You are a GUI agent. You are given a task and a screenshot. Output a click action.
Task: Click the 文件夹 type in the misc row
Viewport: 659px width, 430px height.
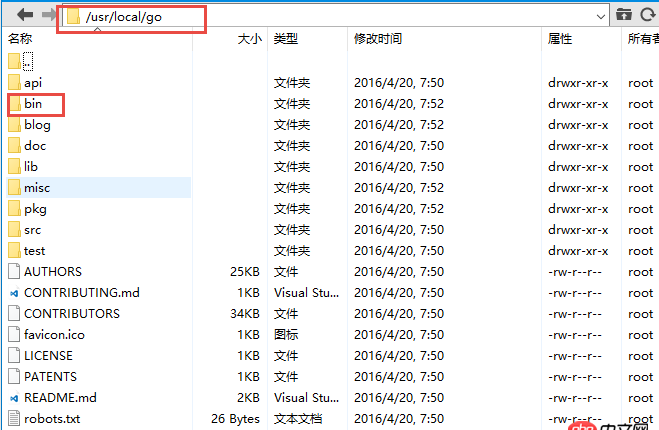pyautogui.click(x=292, y=187)
